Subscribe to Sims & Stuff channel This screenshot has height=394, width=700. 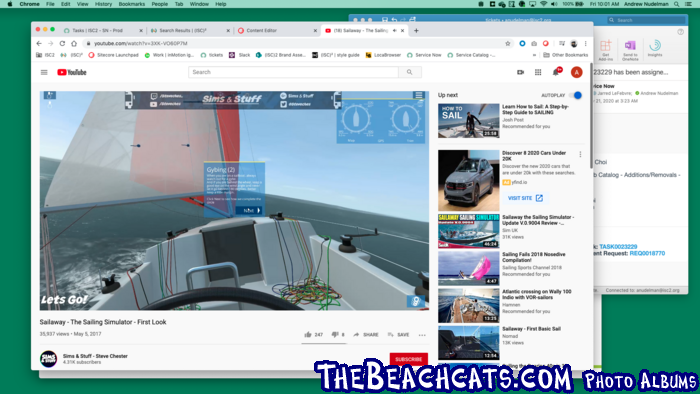click(x=408, y=359)
